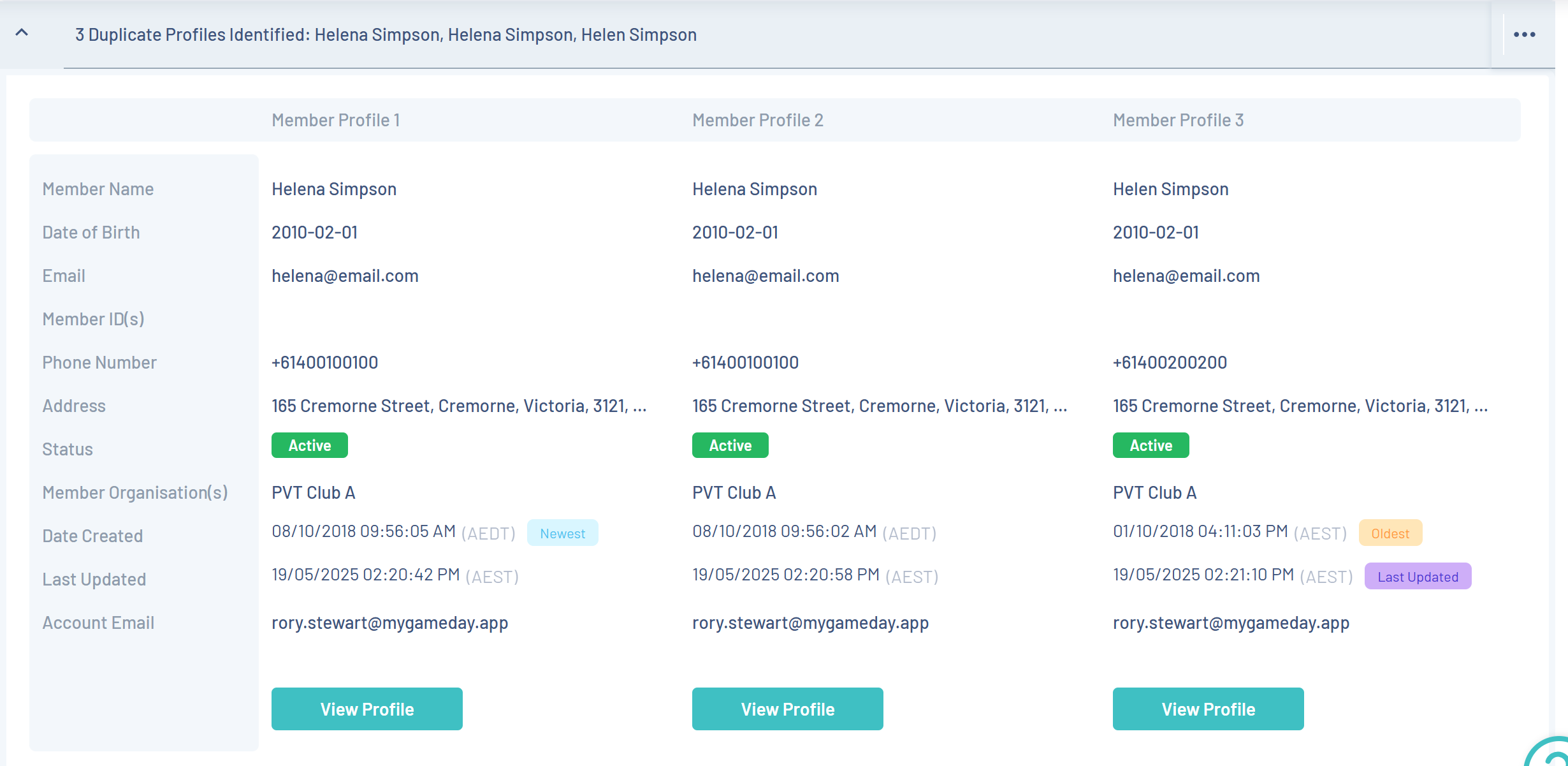Click the Newest date badge
Screen dimensions: 1568x766
coord(562,533)
